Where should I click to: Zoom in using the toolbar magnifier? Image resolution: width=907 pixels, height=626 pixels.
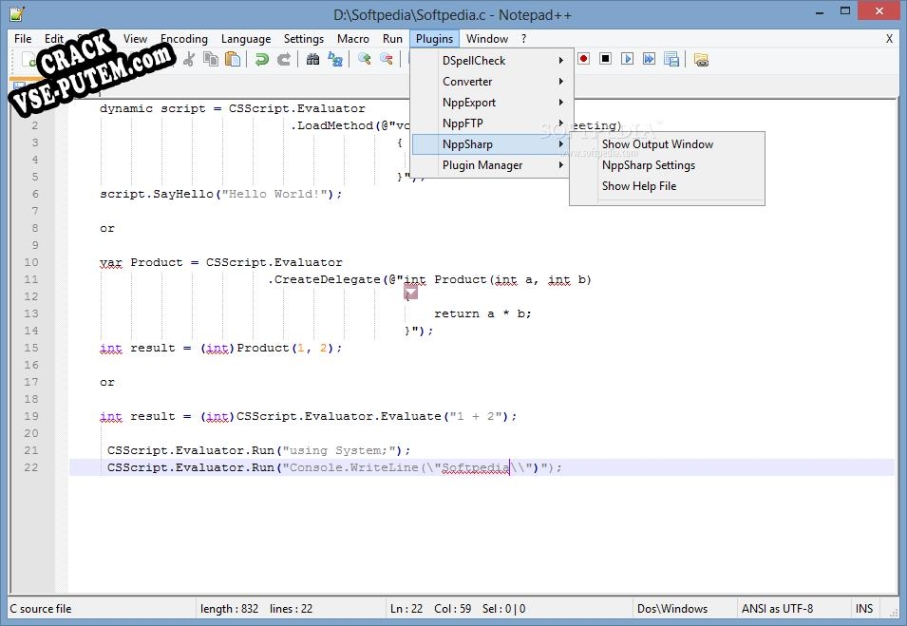(364, 60)
